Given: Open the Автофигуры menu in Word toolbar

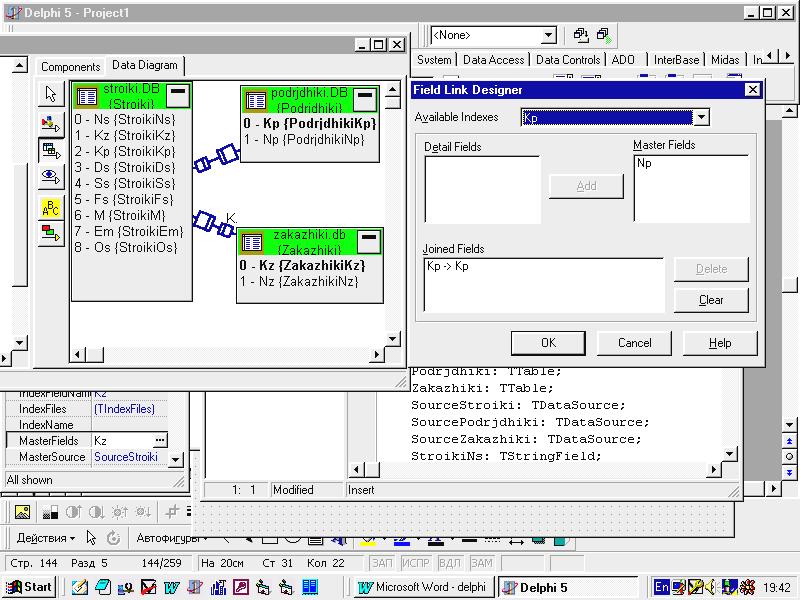Looking at the screenshot, I should [171, 538].
